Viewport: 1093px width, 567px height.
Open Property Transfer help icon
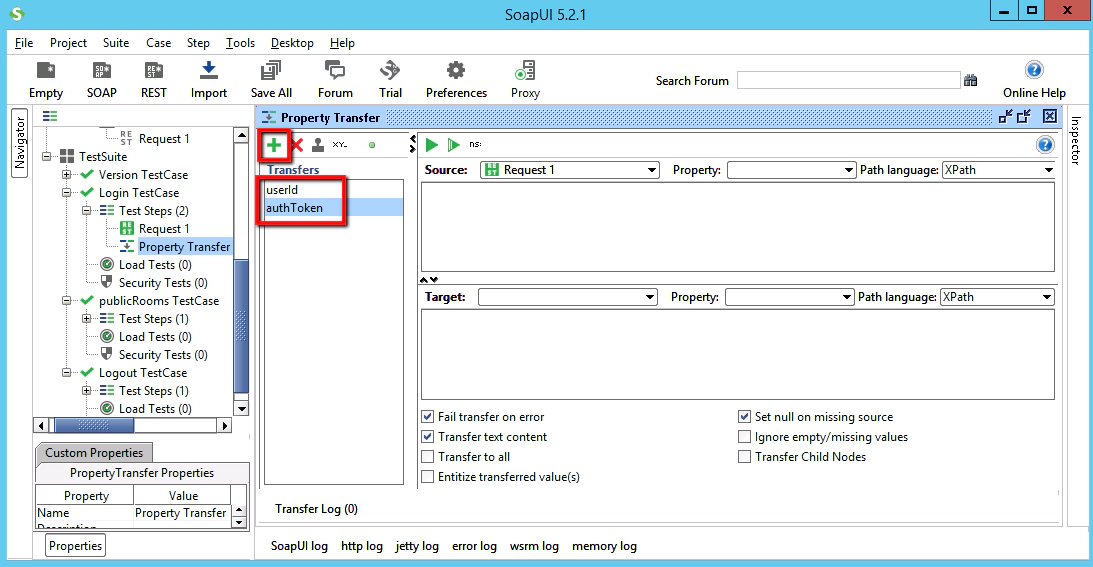click(1045, 144)
